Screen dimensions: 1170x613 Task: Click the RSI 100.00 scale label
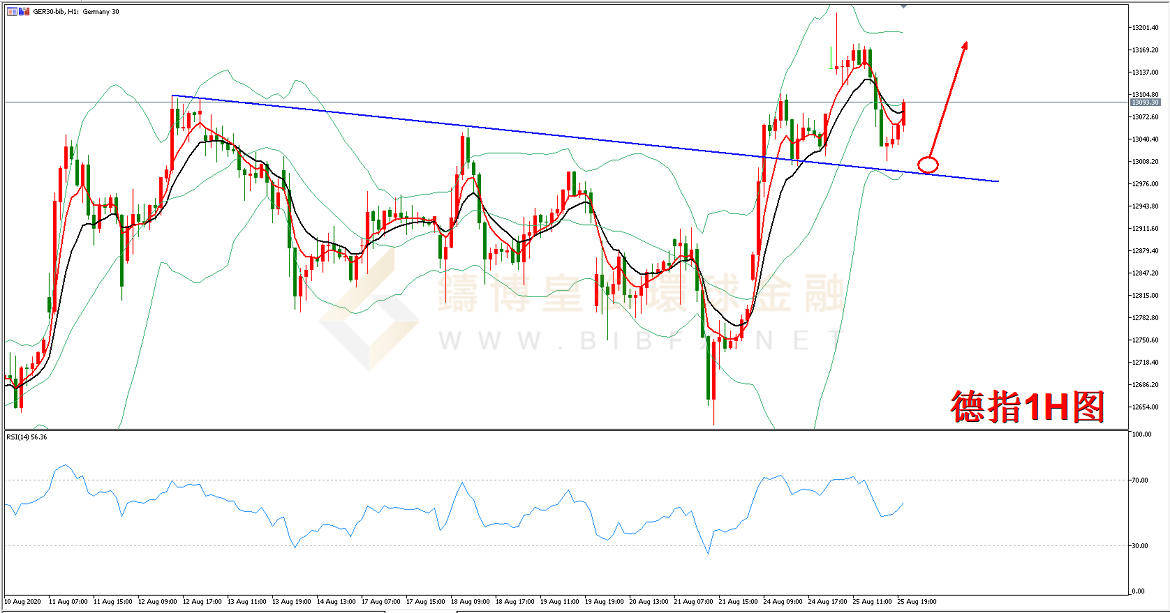[1141, 435]
